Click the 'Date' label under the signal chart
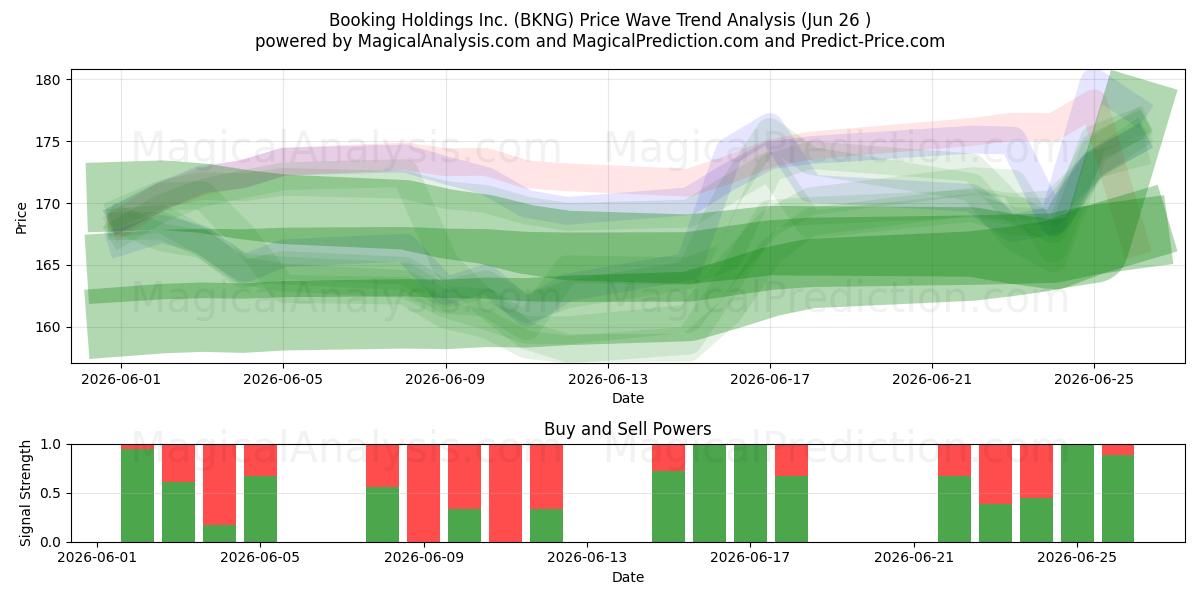 coord(628,577)
